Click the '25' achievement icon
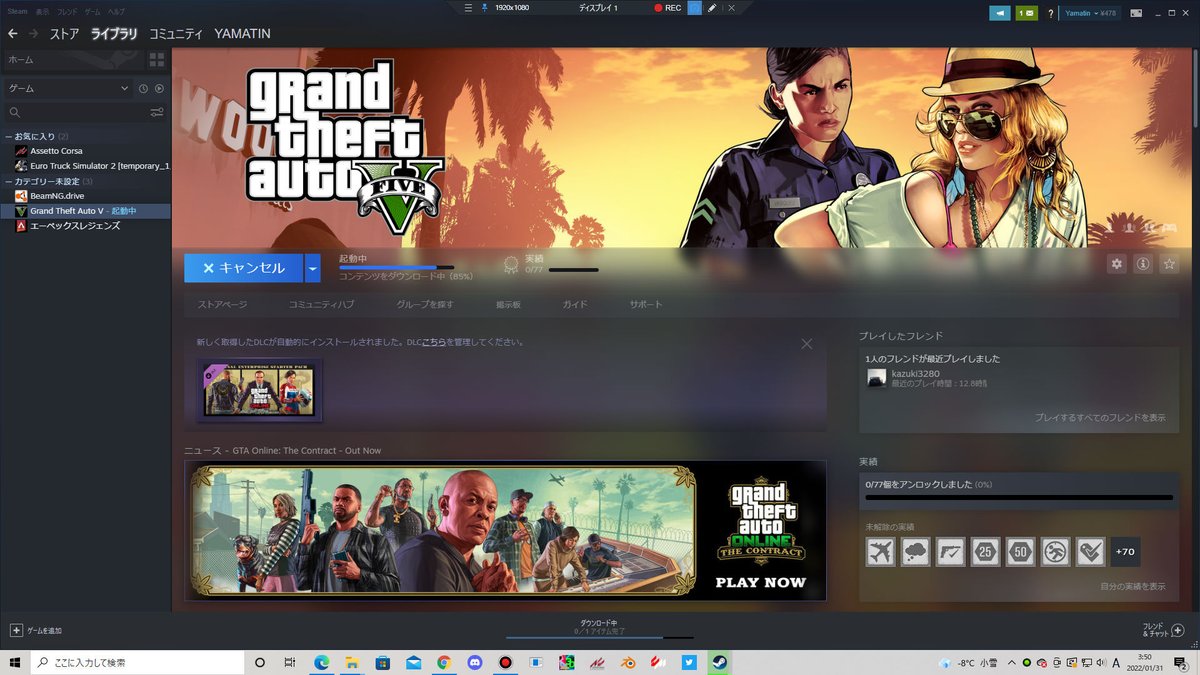The image size is (1200, 675). (x=985, y=552)
